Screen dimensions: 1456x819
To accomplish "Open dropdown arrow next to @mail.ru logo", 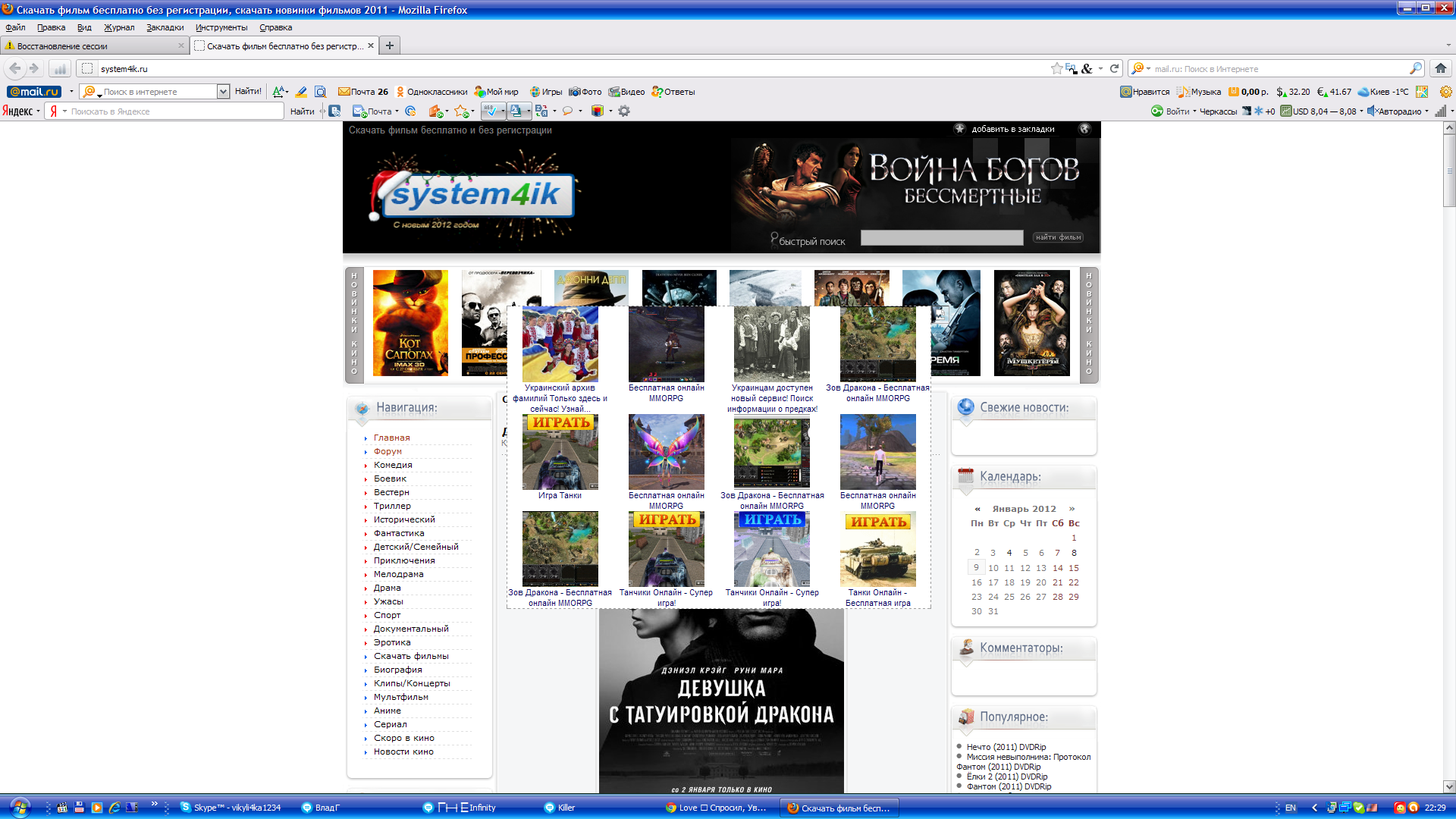I will (71, 92).
